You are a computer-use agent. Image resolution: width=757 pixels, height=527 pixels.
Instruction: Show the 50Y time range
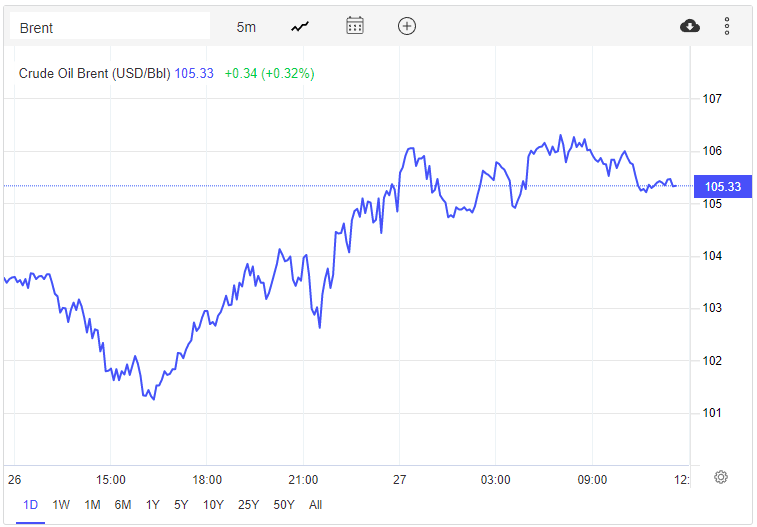[284, 505]
